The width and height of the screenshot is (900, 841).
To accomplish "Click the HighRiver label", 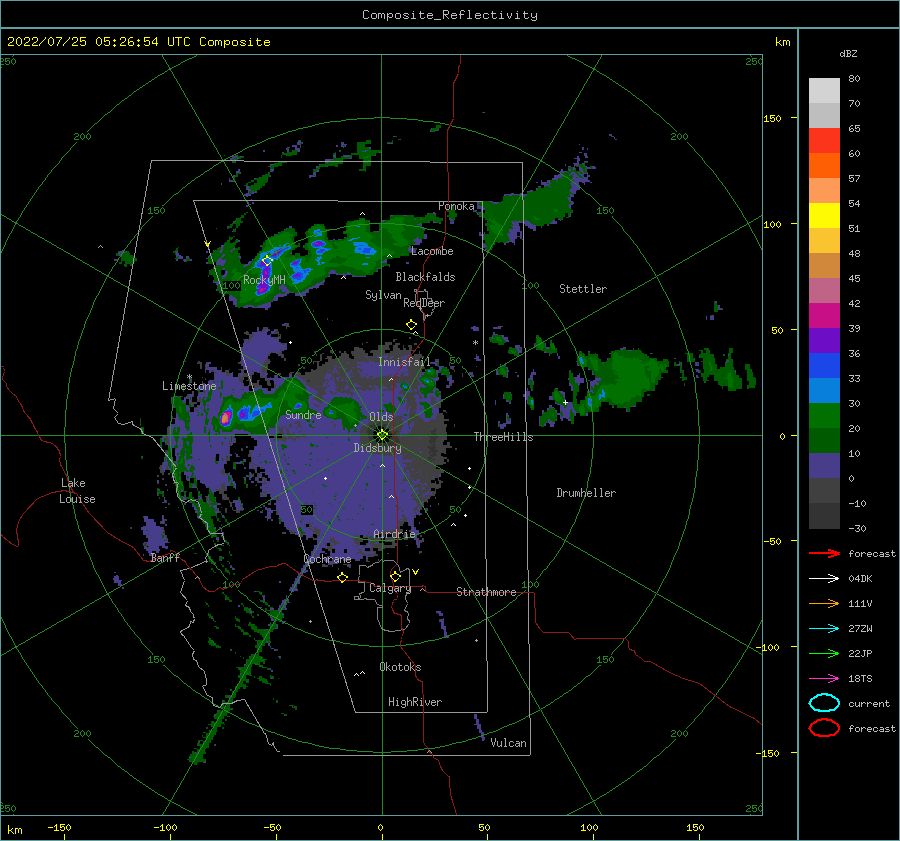I will click(x=415, y=702).
